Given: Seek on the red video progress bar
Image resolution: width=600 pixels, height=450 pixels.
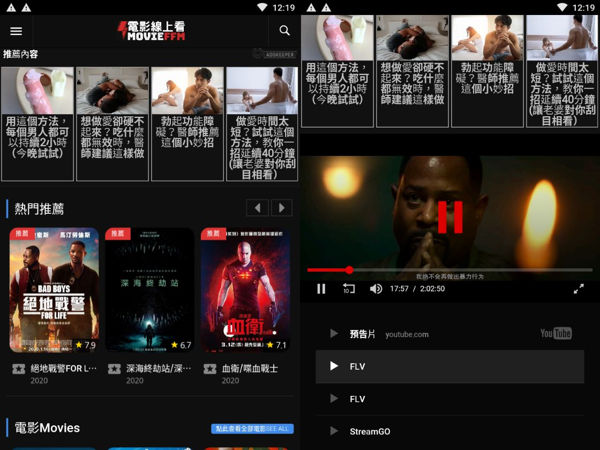Looking at the screenshot, I should pyautogui.click(x=450, y=270).
